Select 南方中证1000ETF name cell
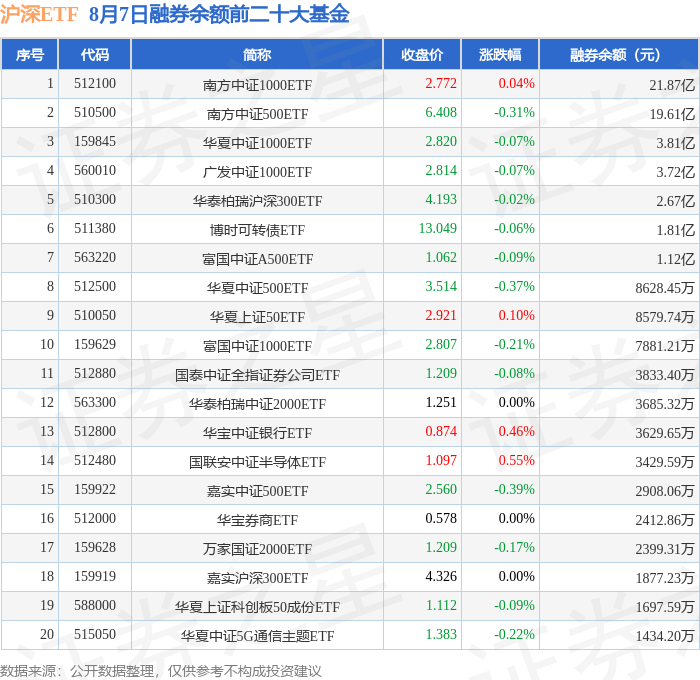700x680 pixels. tap(257, 85)
